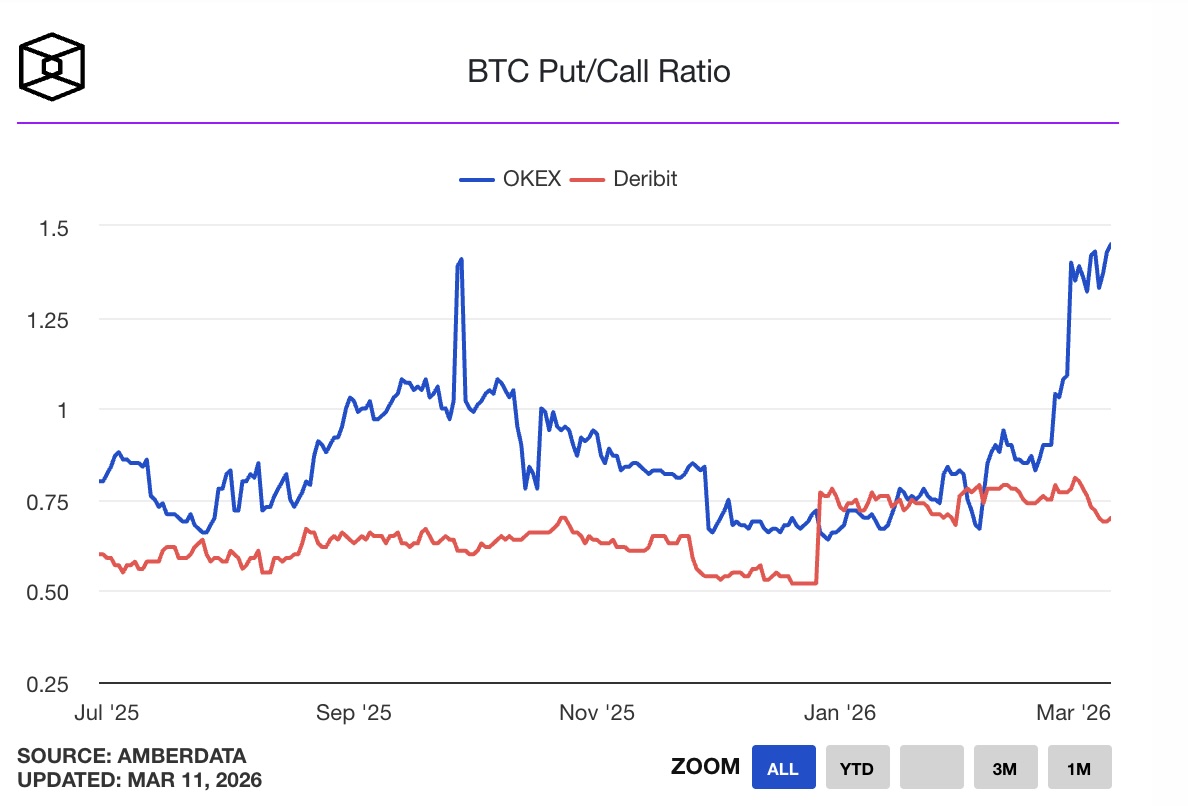Viewport: 1188px width, 806px height.
Task: Click the 1.5 value on the y-axis
Action: pos(52,229)
